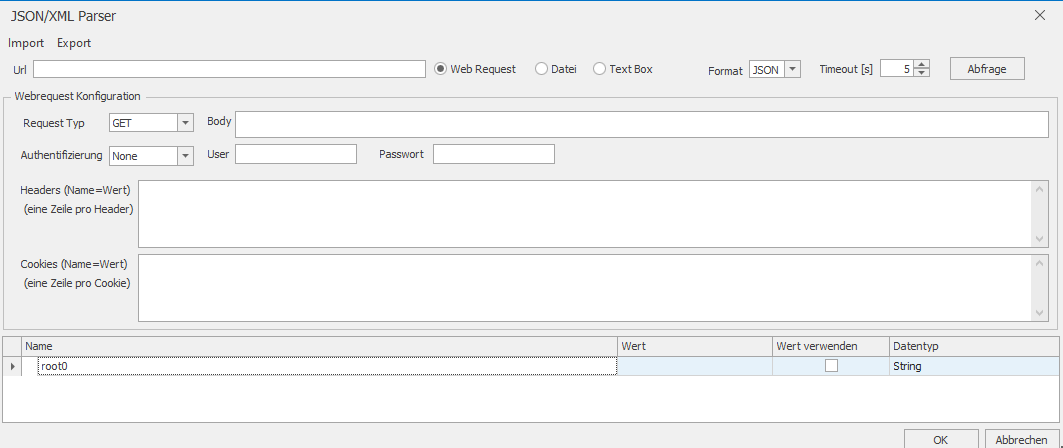The height and width of the screenshot is (448, 1063).
Task: Select the Datei radio button
Action: [541, 69]
